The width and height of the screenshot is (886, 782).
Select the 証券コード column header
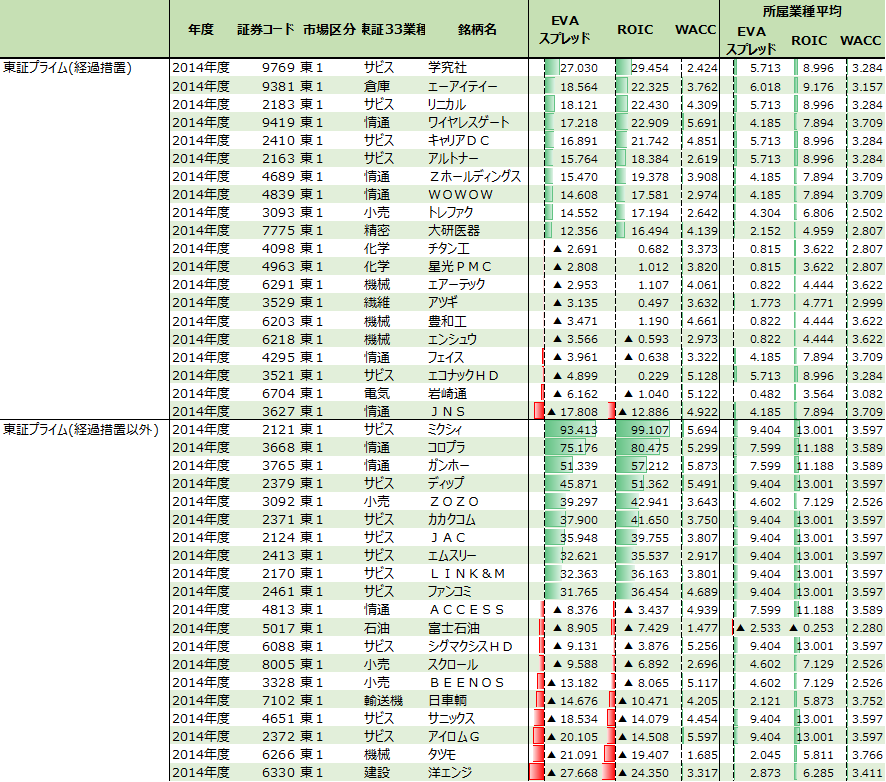(x=264, y=30)
